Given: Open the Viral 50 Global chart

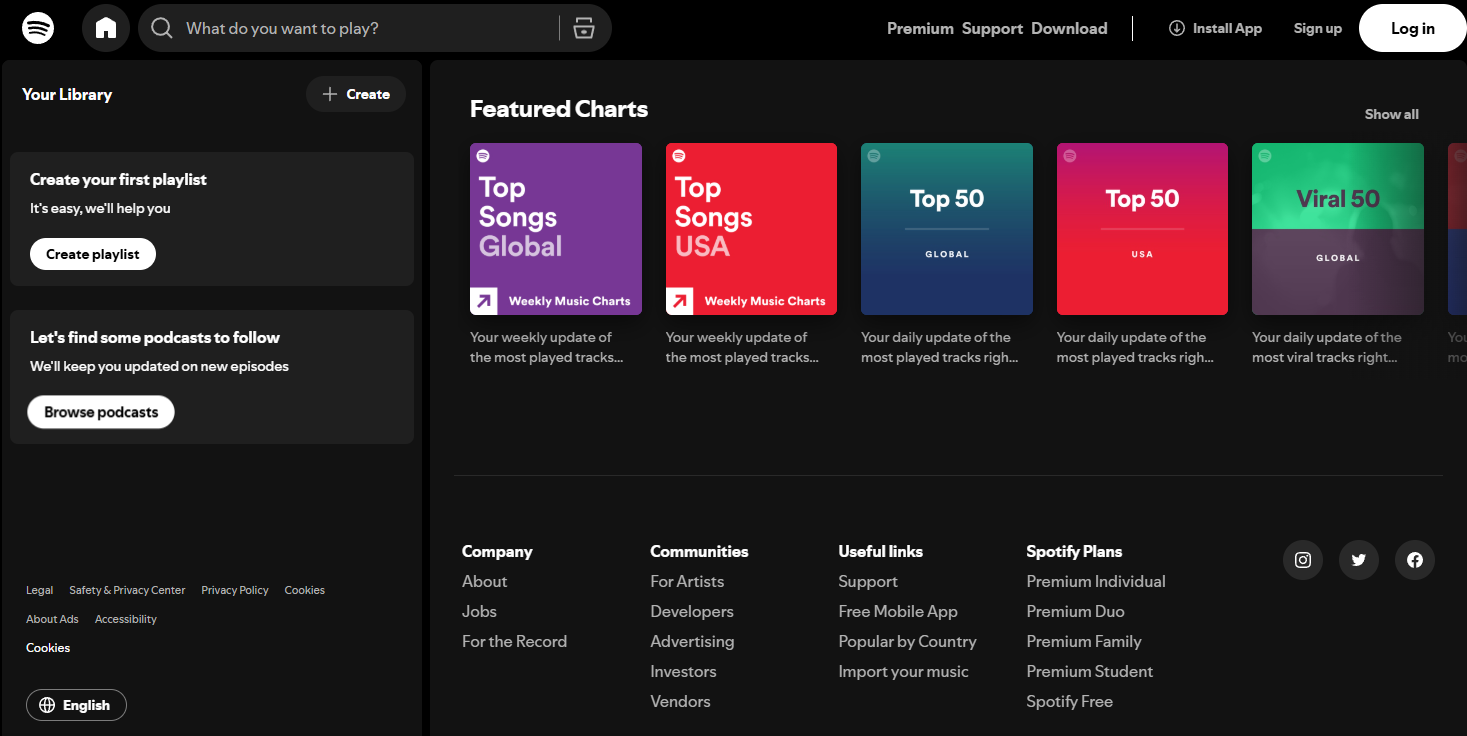Looking at the screenshot, I should 1338,229.
